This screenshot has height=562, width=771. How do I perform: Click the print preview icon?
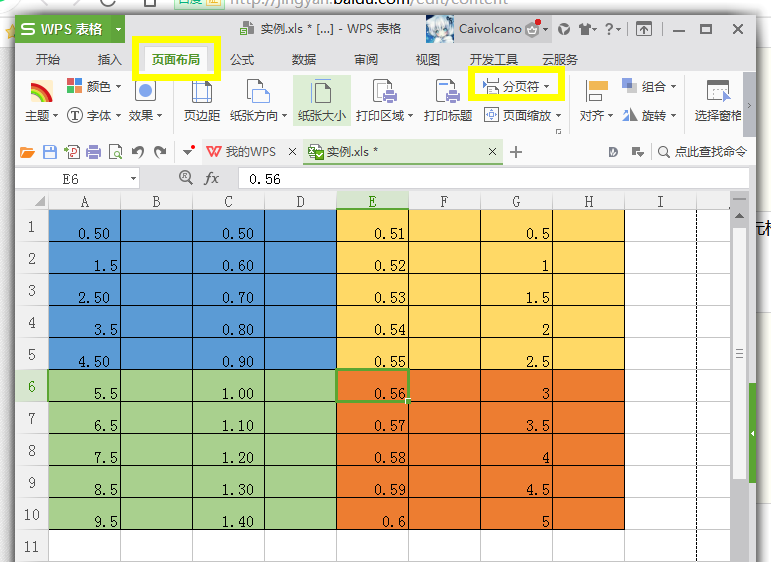116,152
